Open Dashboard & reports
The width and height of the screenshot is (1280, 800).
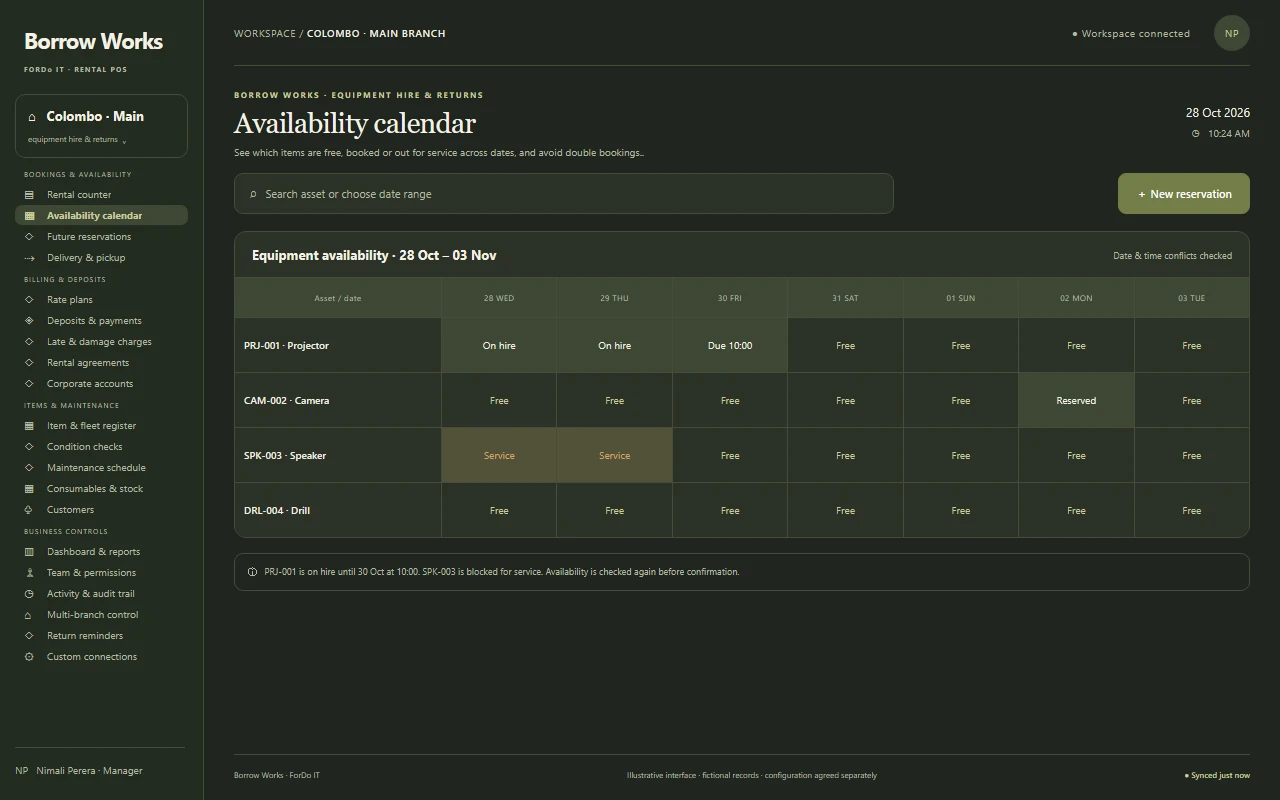pyautogui.click(x=101, y=552)
